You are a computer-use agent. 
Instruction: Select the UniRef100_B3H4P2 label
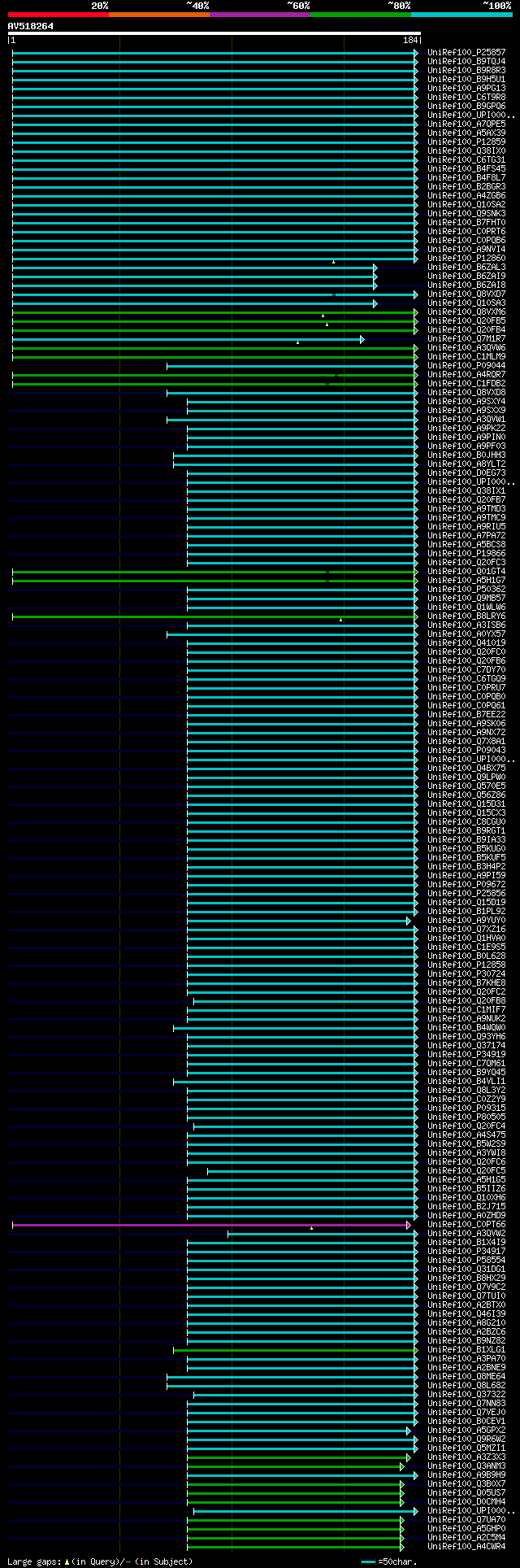(466, 867)
